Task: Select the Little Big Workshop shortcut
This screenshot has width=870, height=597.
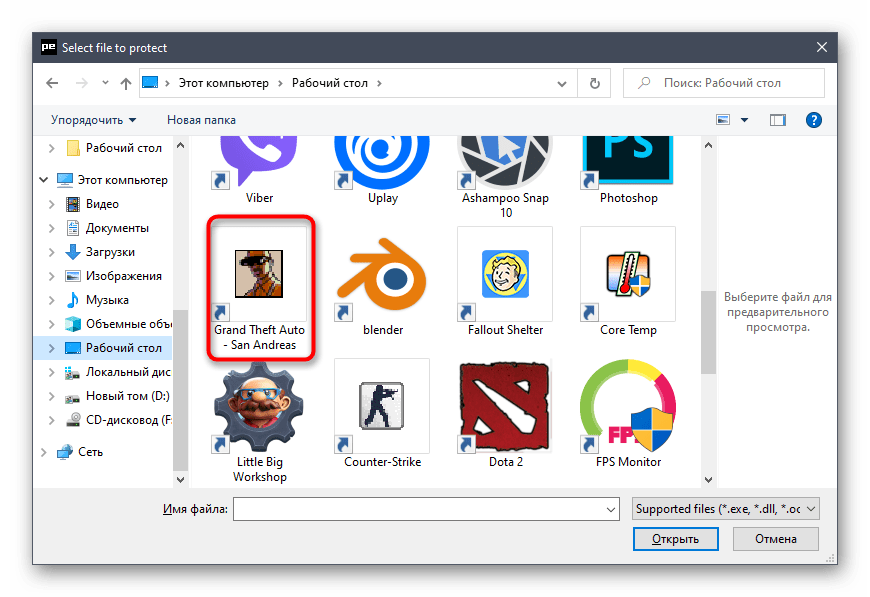Action: (259, 422)
